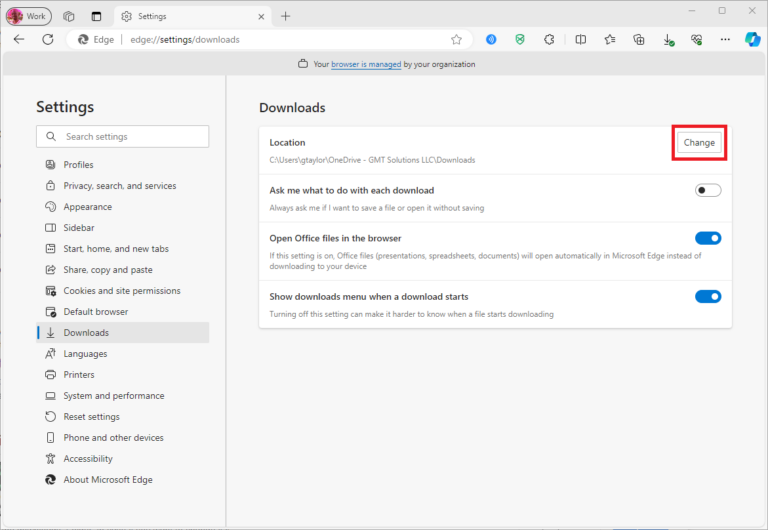
Task: Open the Sidebar settings section
Action: click(122, 228)
